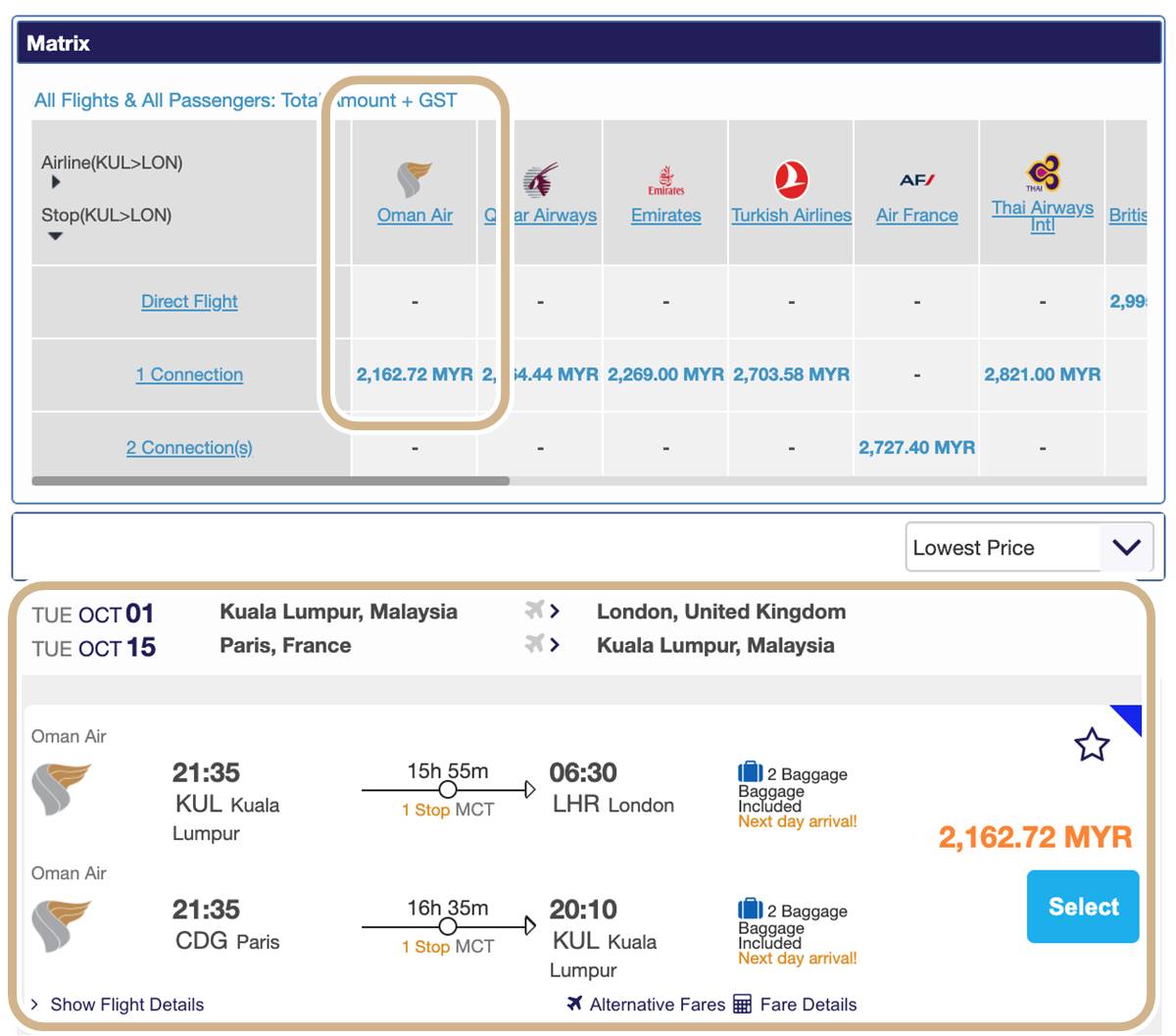Click the 20:10 KUL arrival time

(583, 910)
